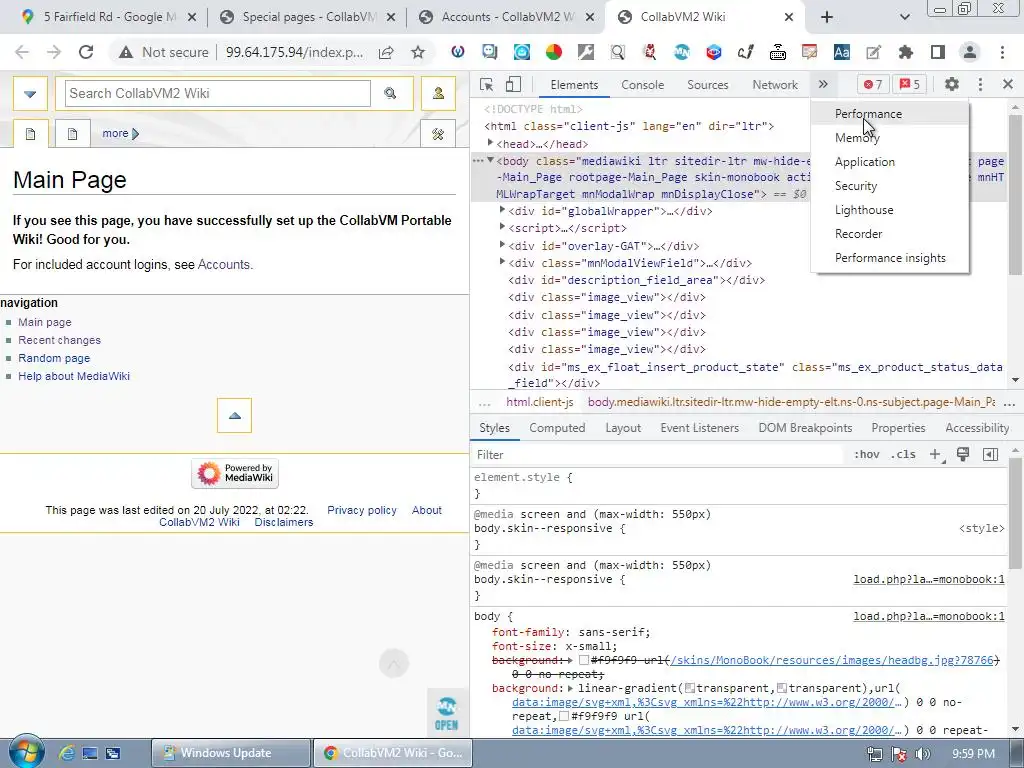Open DevTools settings gear
This screenshot has height=768, width=1024.
click(952, 84)
